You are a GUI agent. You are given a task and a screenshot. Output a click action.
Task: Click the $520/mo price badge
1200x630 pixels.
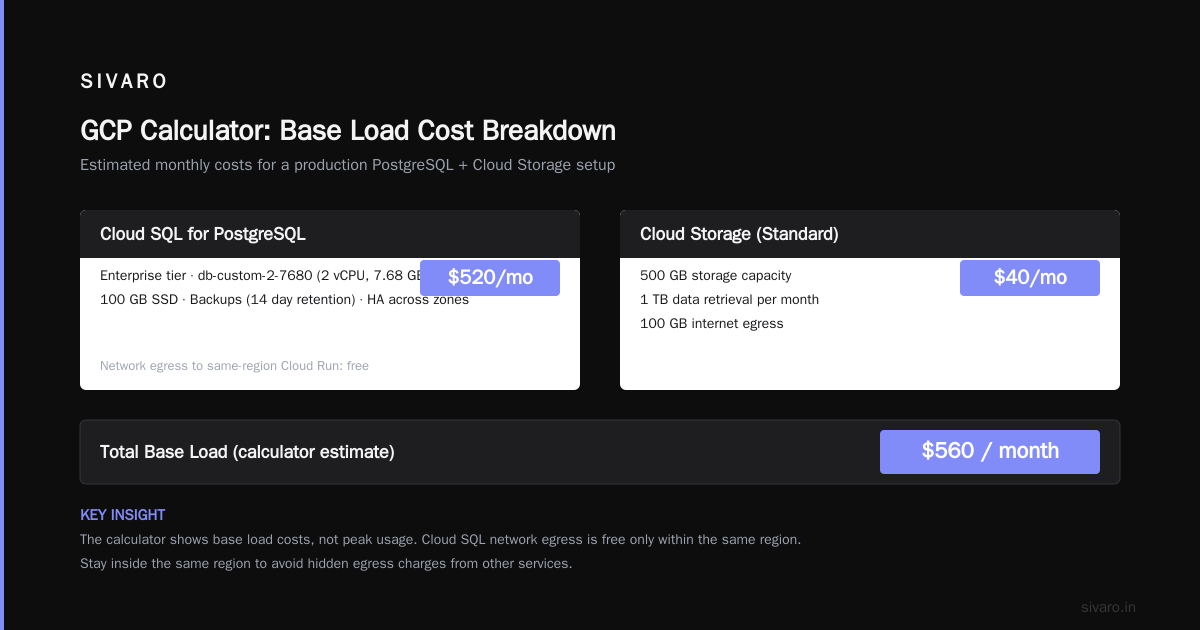490,278
